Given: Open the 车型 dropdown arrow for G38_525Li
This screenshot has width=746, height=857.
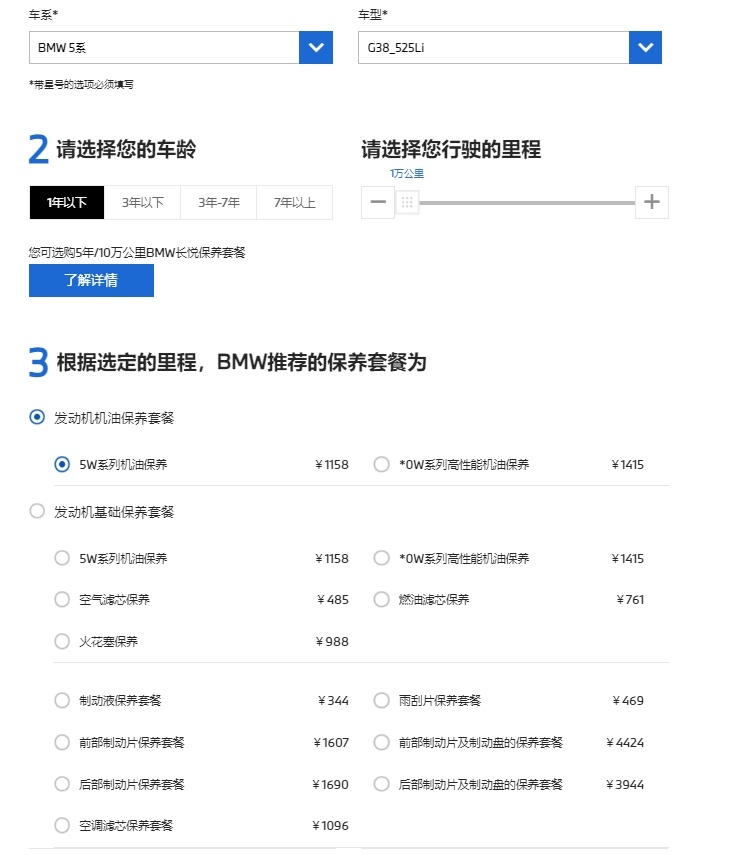Looking at the screenshot, I should (645, 48).
